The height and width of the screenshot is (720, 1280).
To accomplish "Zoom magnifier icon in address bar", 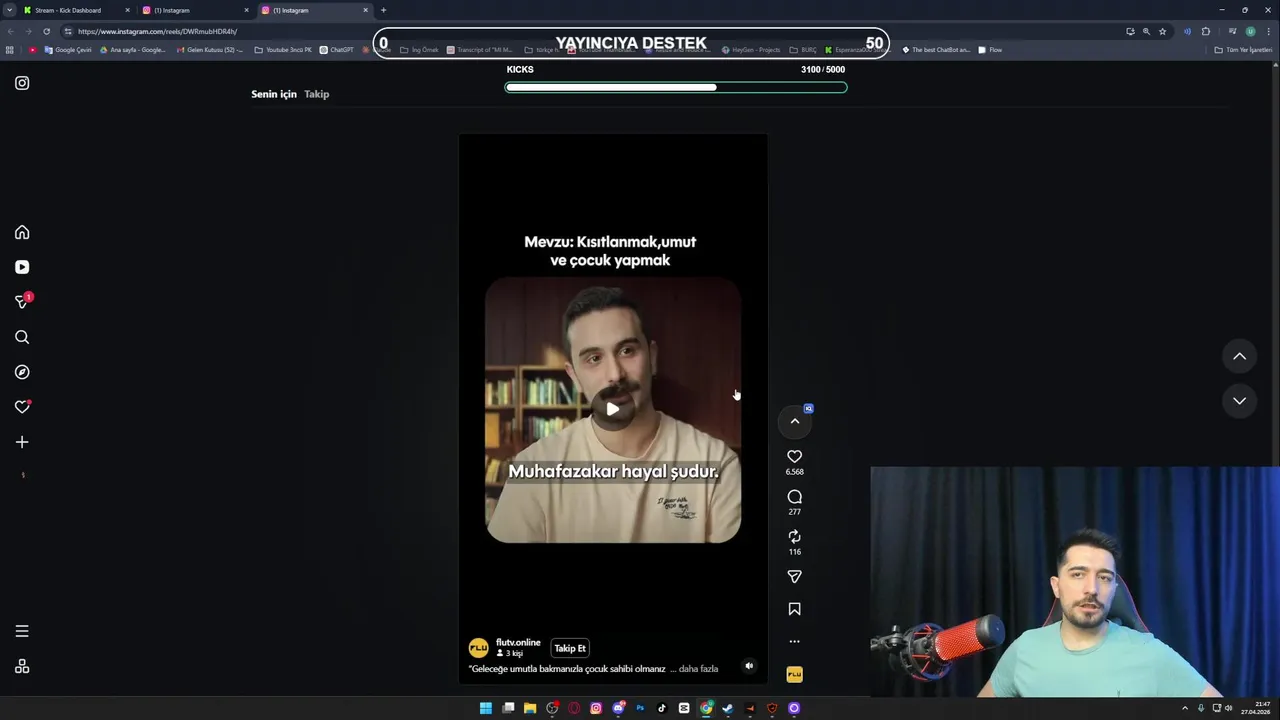I will pos(1146,31).
